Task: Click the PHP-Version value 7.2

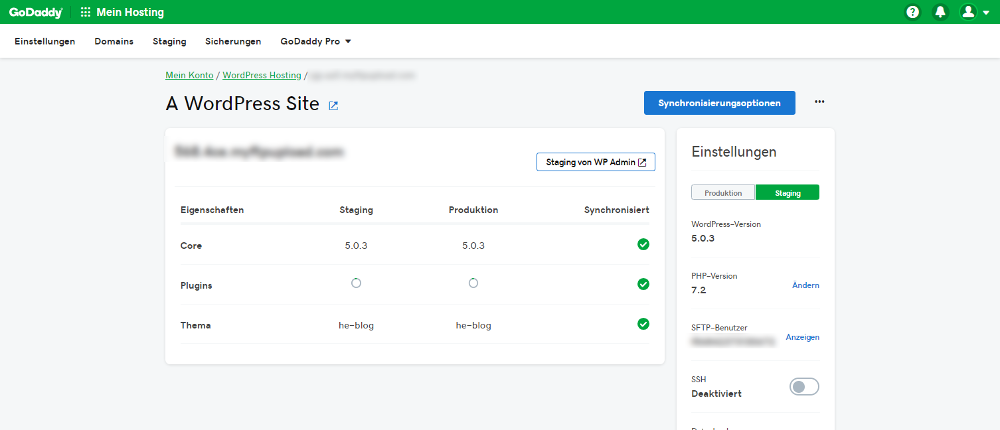Action: coord(698,290)
